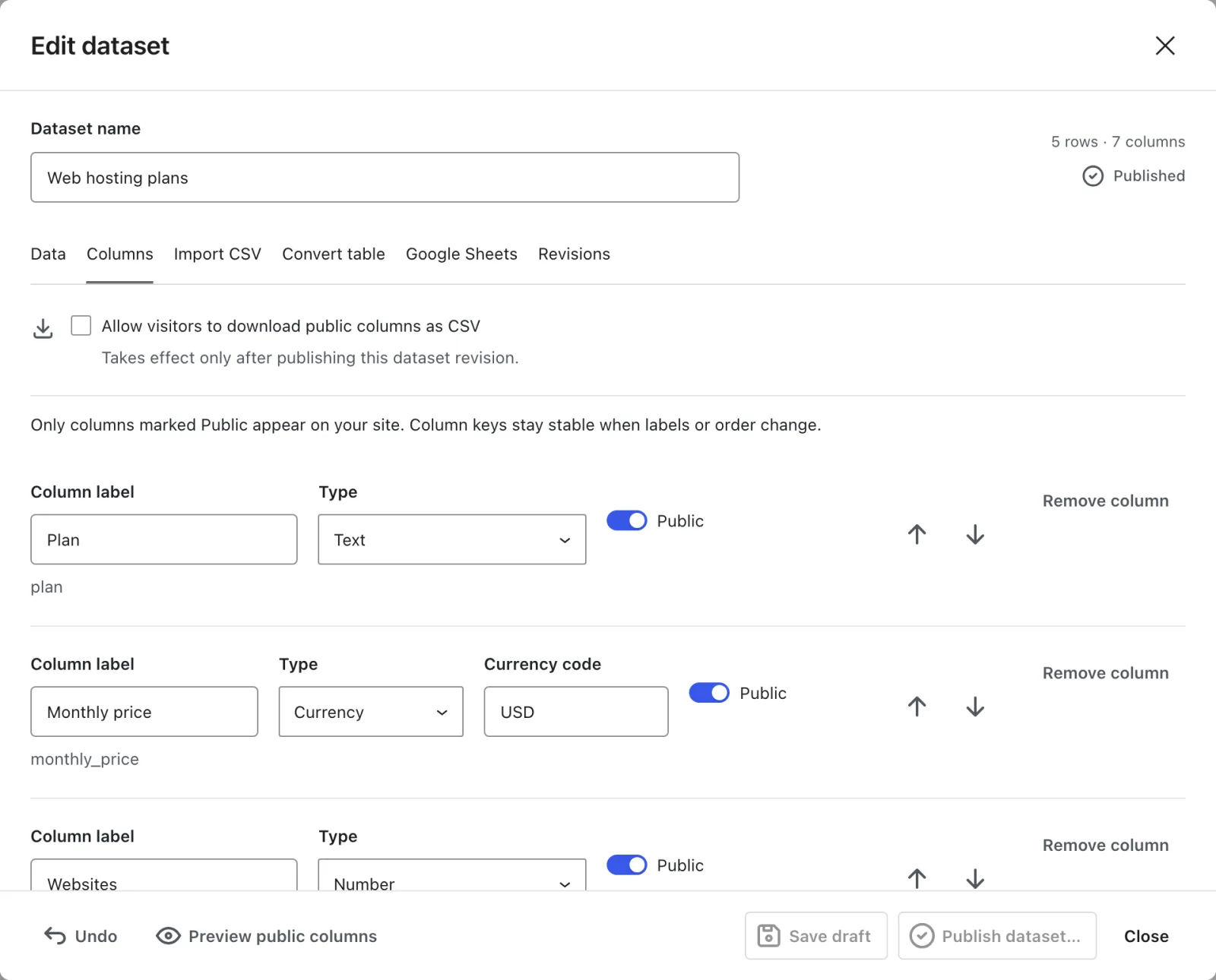This screenshot has width=1216, height=980.
Task: Move Monthly price column down
Action: [975, 707]
